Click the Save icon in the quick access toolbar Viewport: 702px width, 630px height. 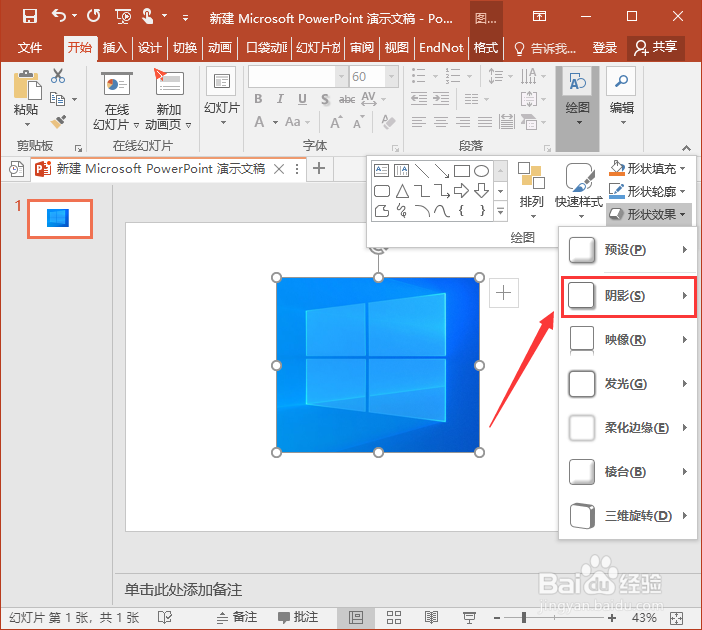(x=30, y=17)
